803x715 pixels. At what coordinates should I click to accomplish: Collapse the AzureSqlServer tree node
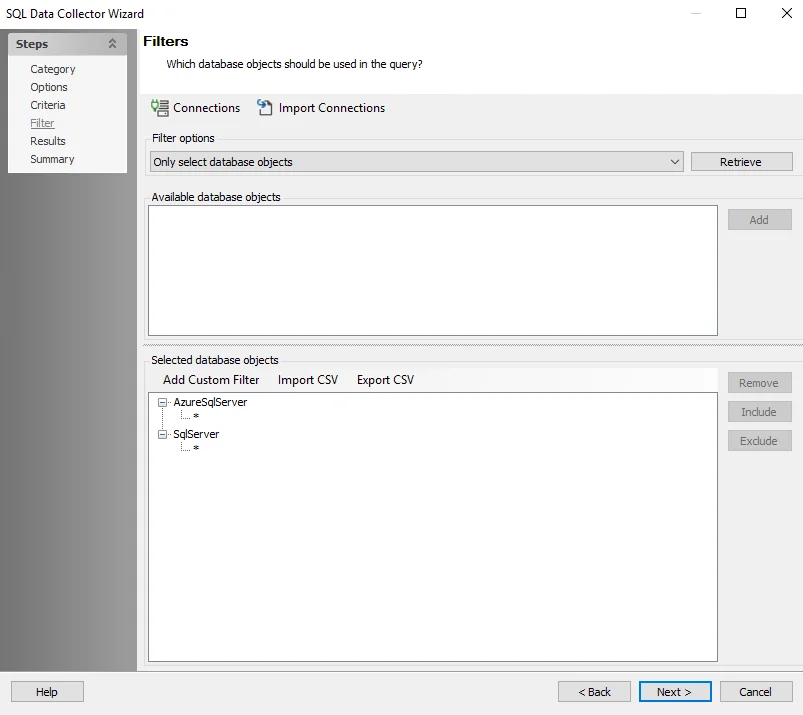[162, 403]
